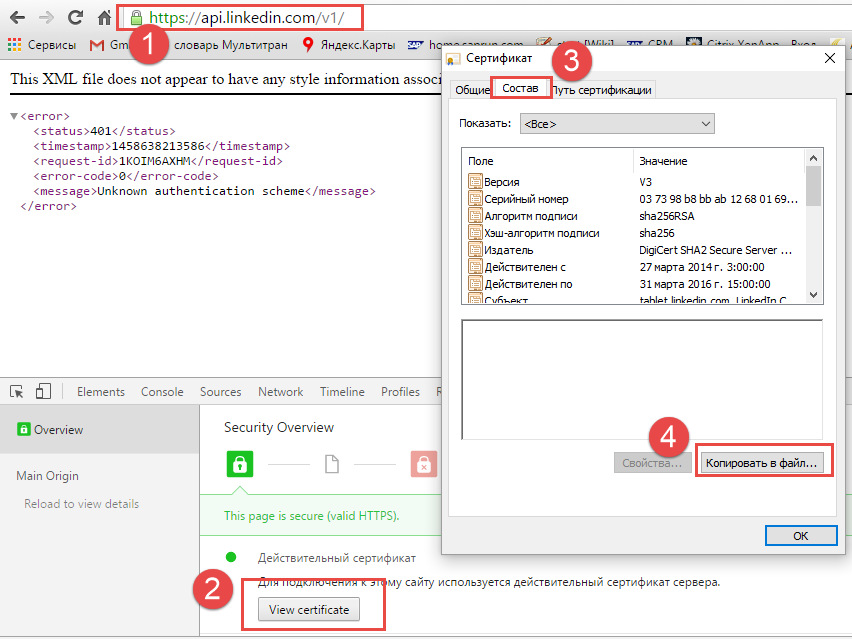Viewport: 852px width, 639px height.
Task: Click the certificate icon in dialog title bar
Action: [453, 59]
